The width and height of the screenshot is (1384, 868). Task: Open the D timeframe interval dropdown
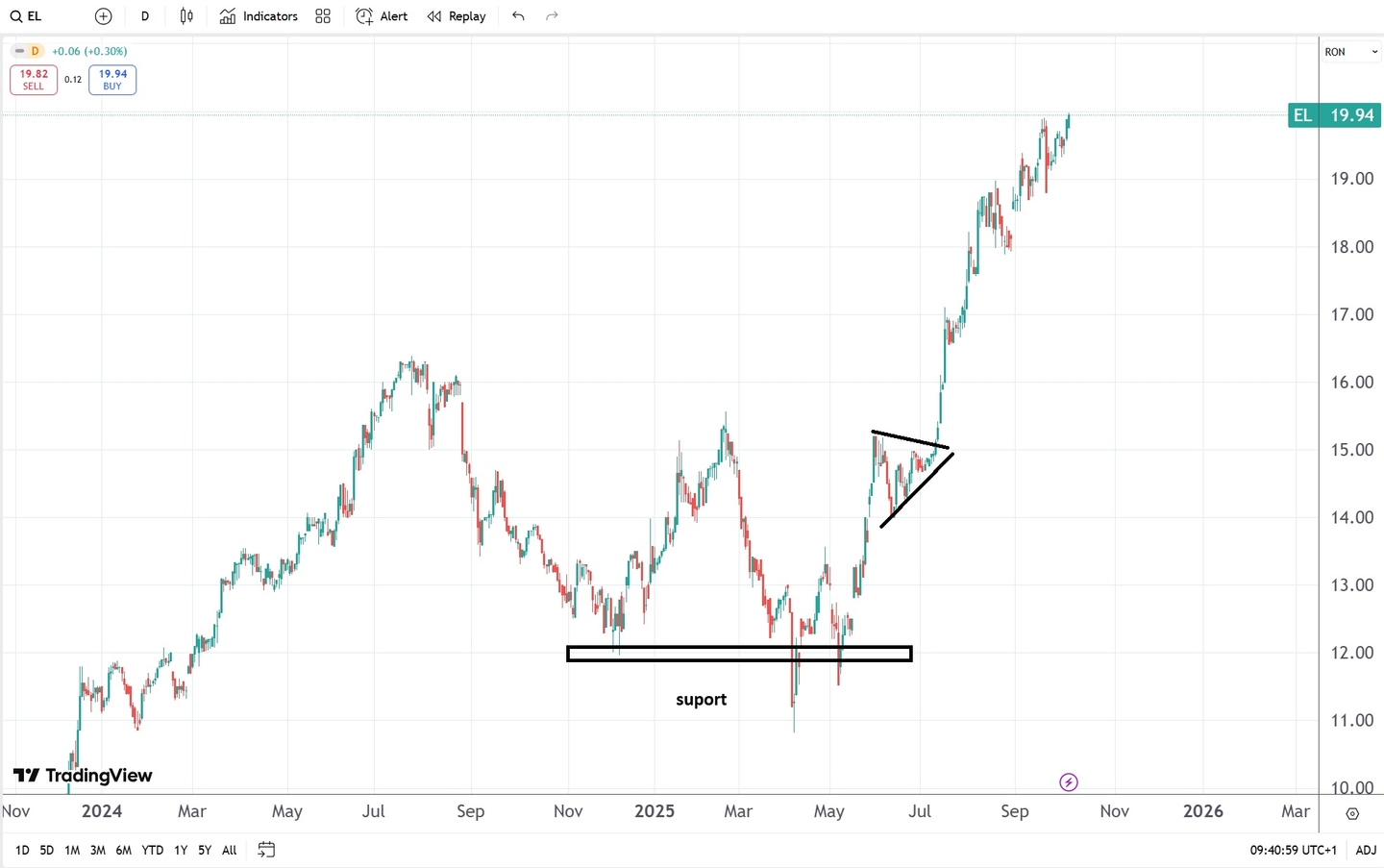145,16
